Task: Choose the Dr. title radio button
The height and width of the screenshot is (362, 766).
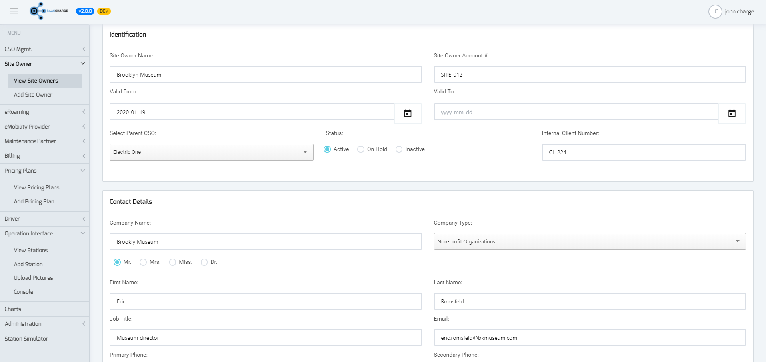Action: 204,262
